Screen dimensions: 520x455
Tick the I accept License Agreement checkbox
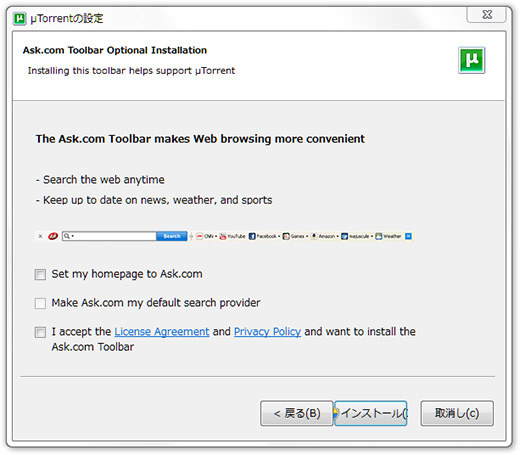[x=40, y=332]
